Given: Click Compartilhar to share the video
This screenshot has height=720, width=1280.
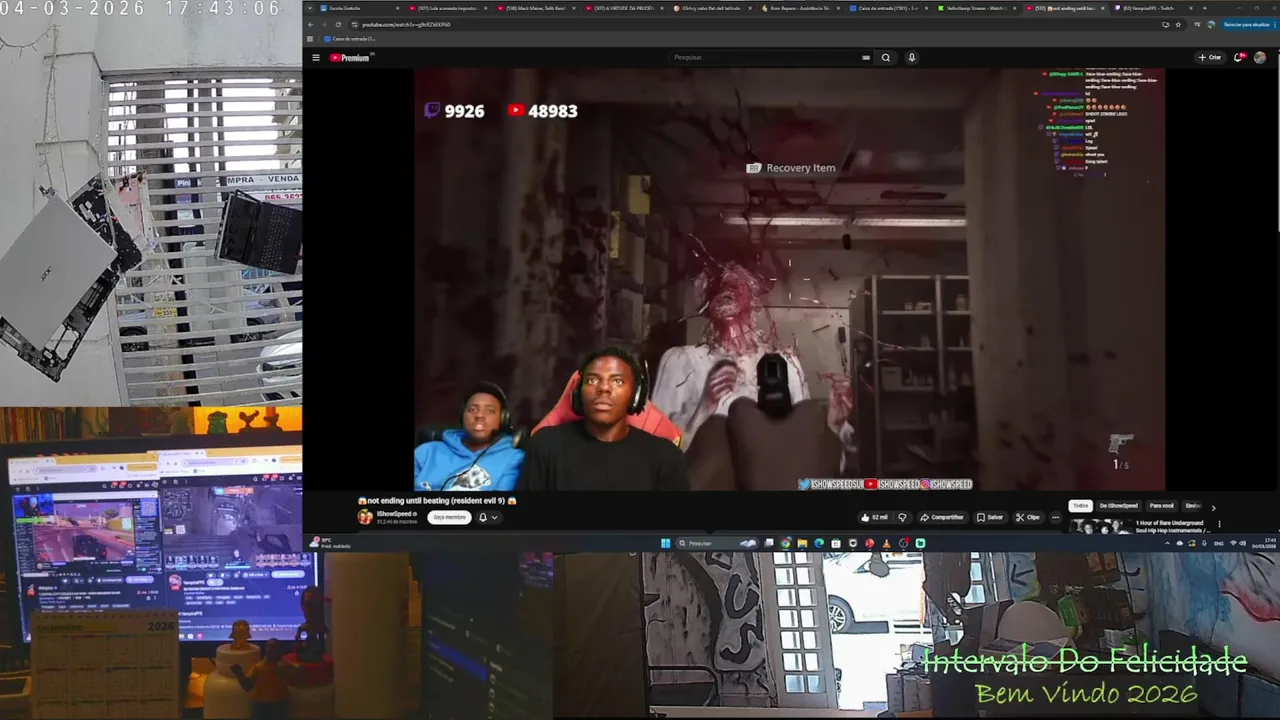Looking at the screenshot, I should tap(942, 517).
